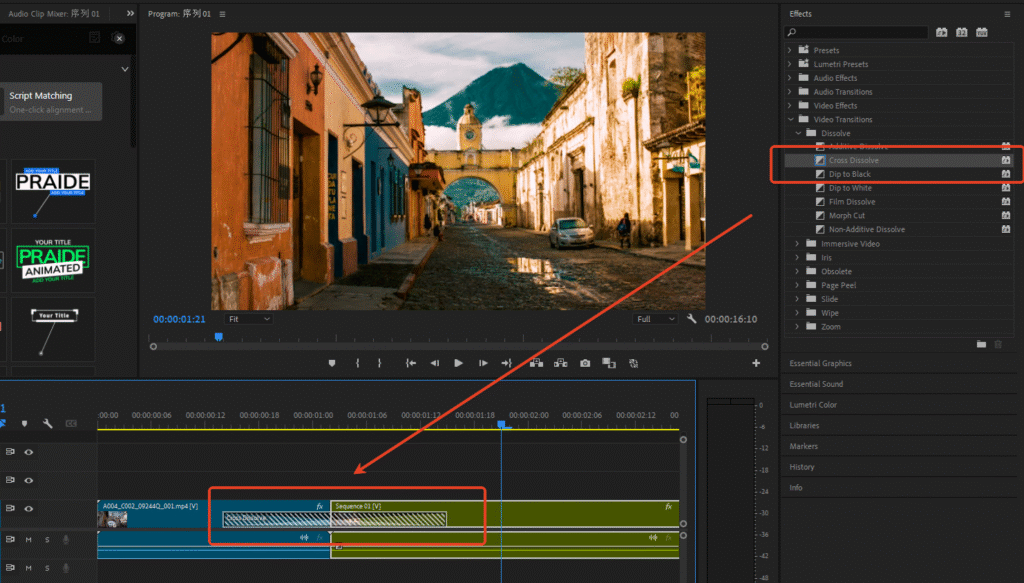Expand the Video Effects folder
This screenshot has width=1024, height=583.
tap(790, 105)
